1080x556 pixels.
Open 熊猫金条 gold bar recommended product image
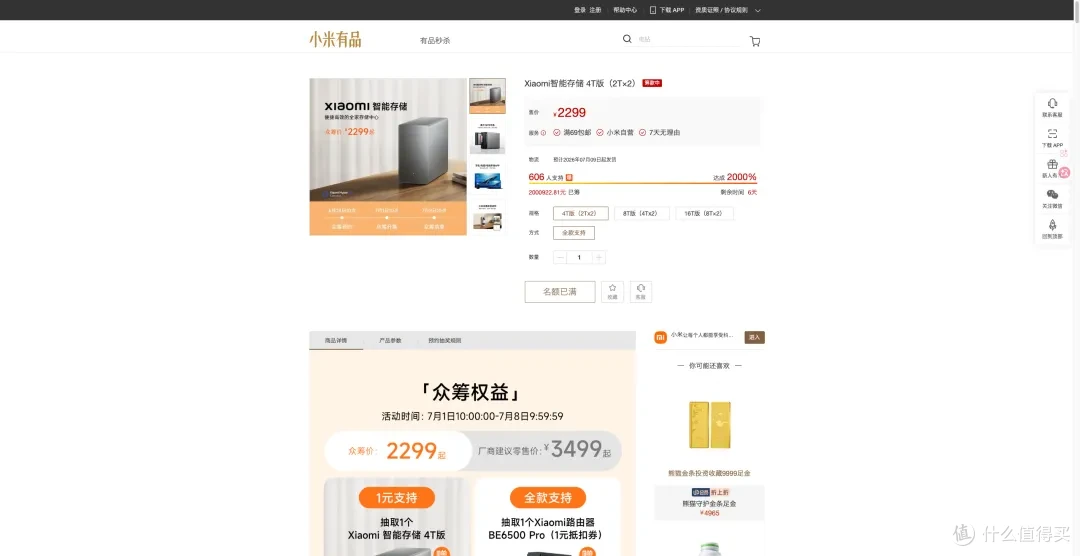pyautogui.click(x=709, y=425)
